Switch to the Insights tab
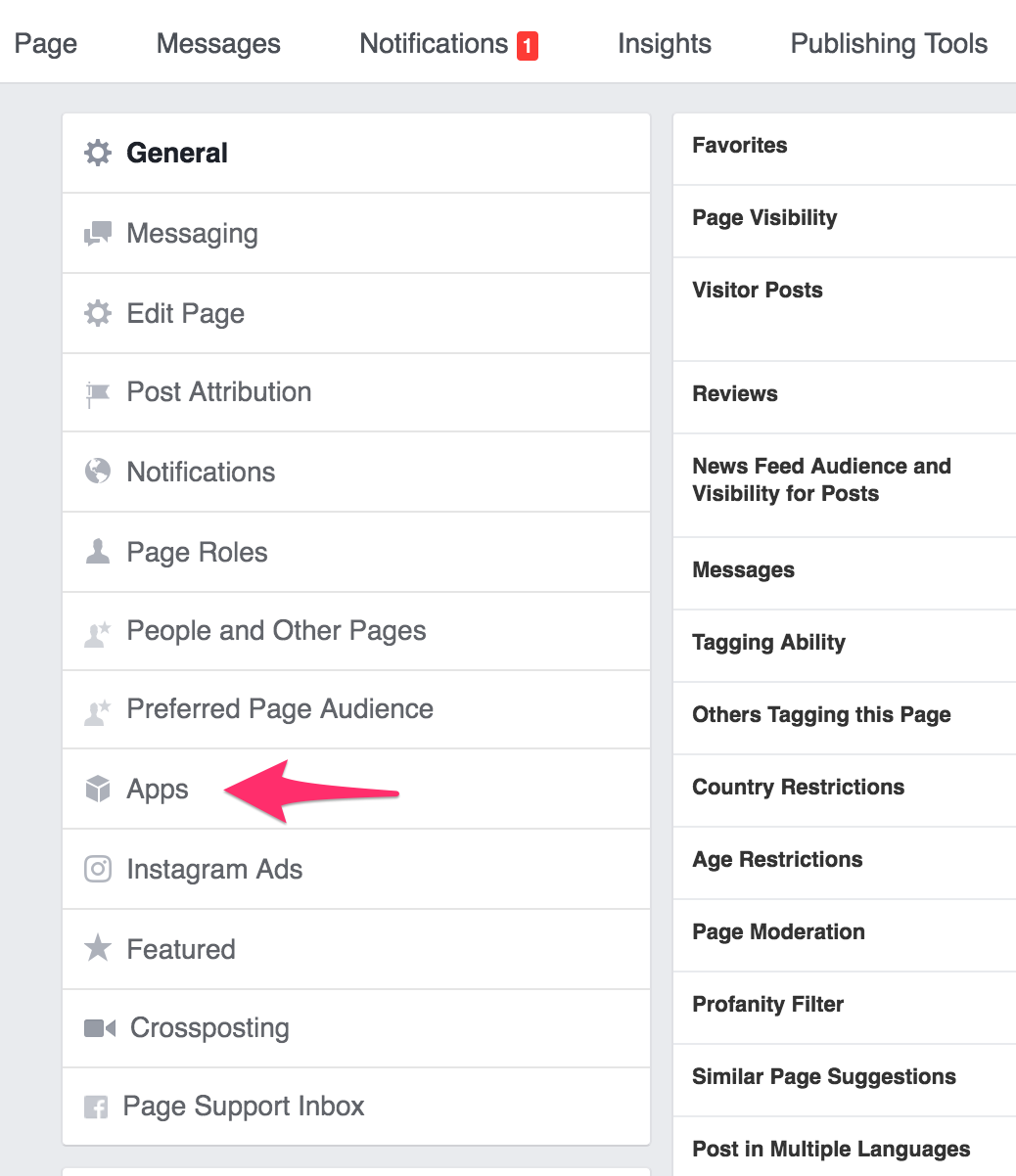The height and width of the screenshot is (1176, 1016). [664, 43]
